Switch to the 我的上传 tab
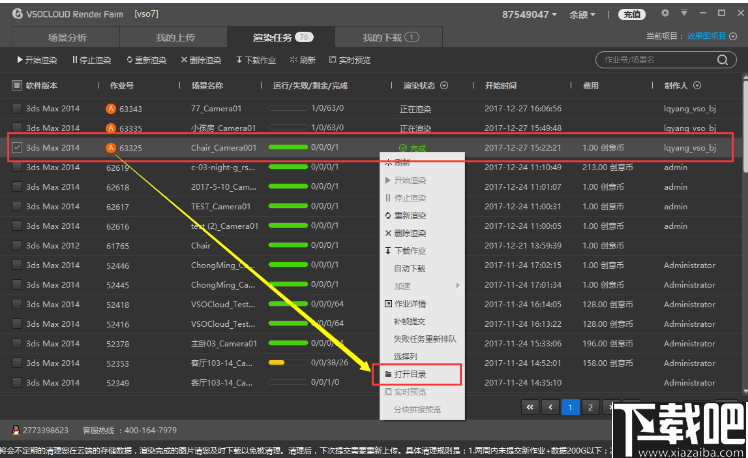Image resolution: width=748 pixels, height=458 pixels. click(174, 37)
